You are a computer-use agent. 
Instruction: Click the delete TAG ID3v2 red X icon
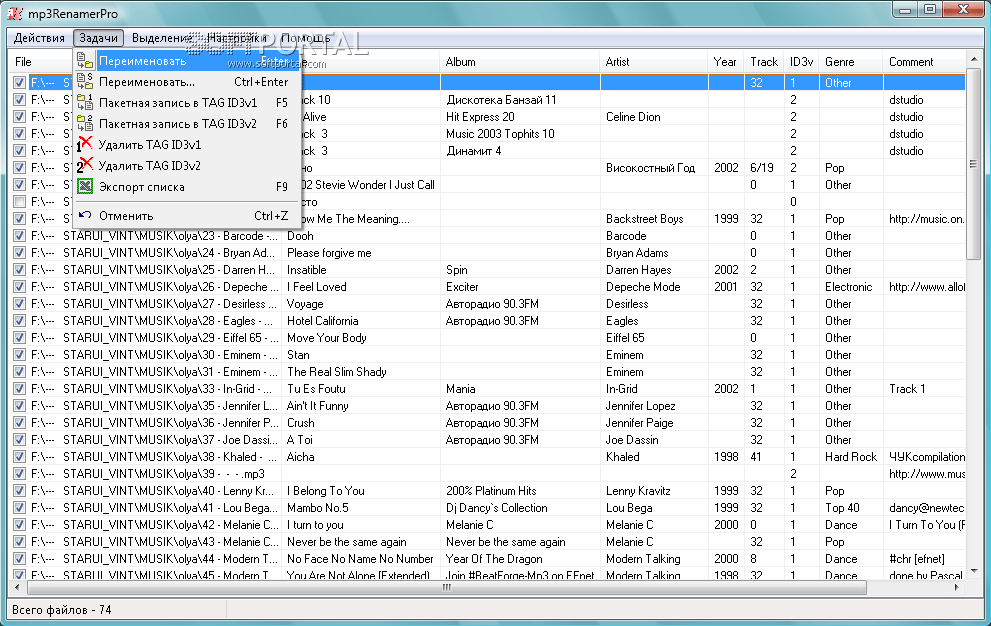85,166
